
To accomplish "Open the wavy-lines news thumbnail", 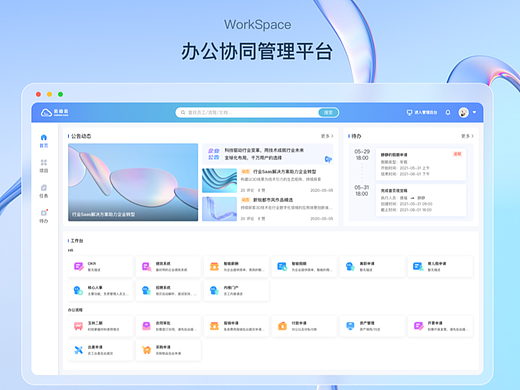I will pos(219,180).
